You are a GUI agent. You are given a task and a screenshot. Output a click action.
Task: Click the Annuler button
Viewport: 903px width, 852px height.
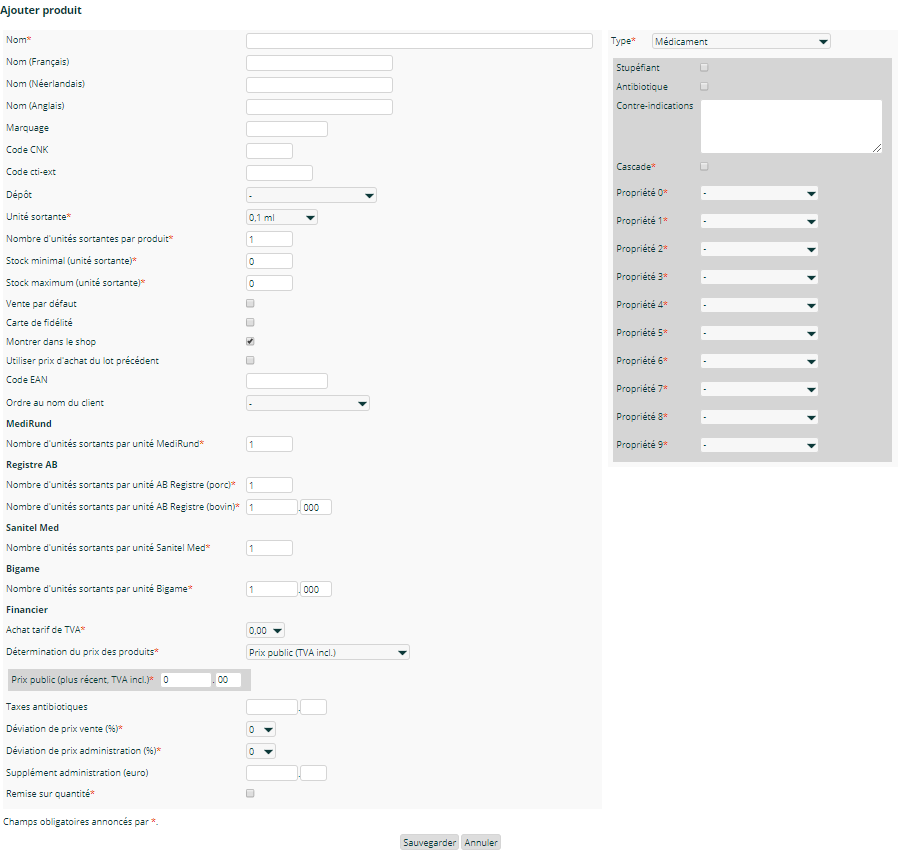[481, 842]
